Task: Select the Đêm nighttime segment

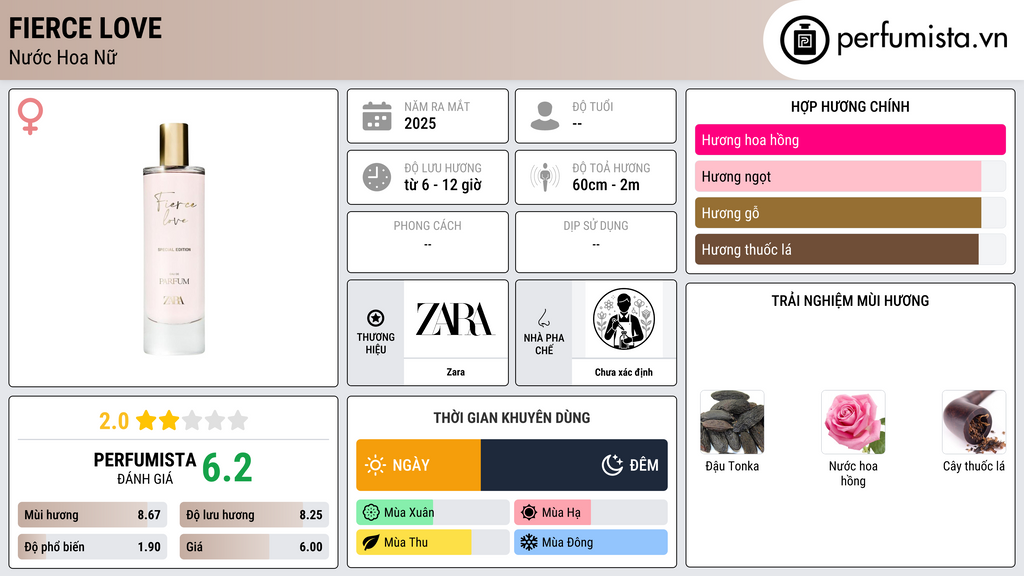Action: [574, 465]
